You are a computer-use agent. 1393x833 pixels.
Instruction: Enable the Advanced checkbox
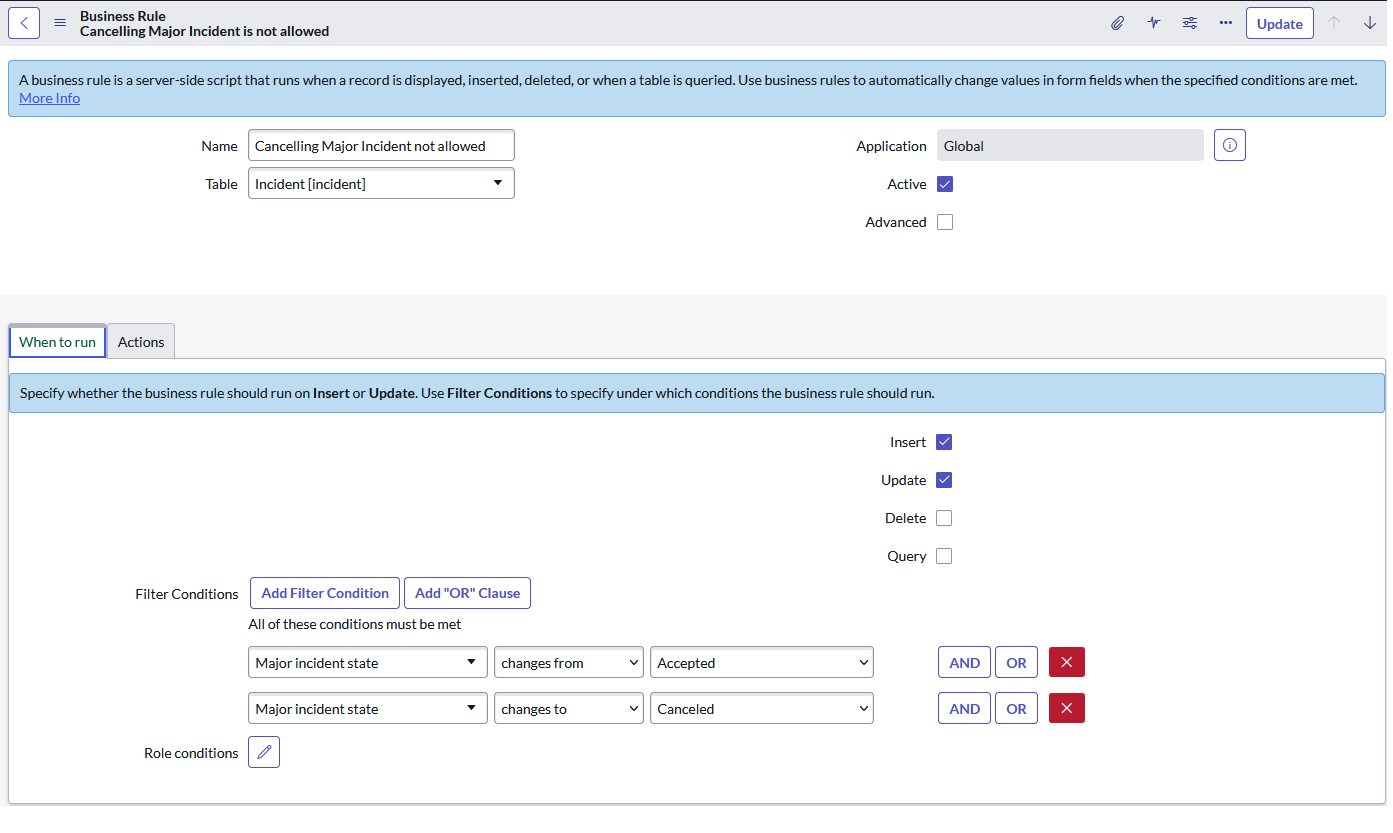[944, 221]
